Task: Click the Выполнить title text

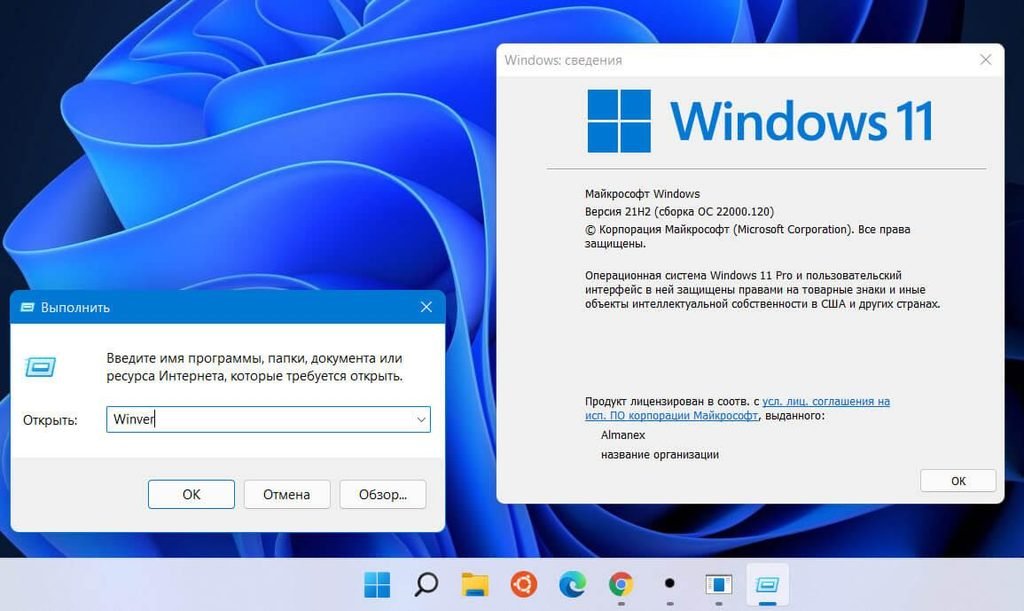Action: coord(75,307)
